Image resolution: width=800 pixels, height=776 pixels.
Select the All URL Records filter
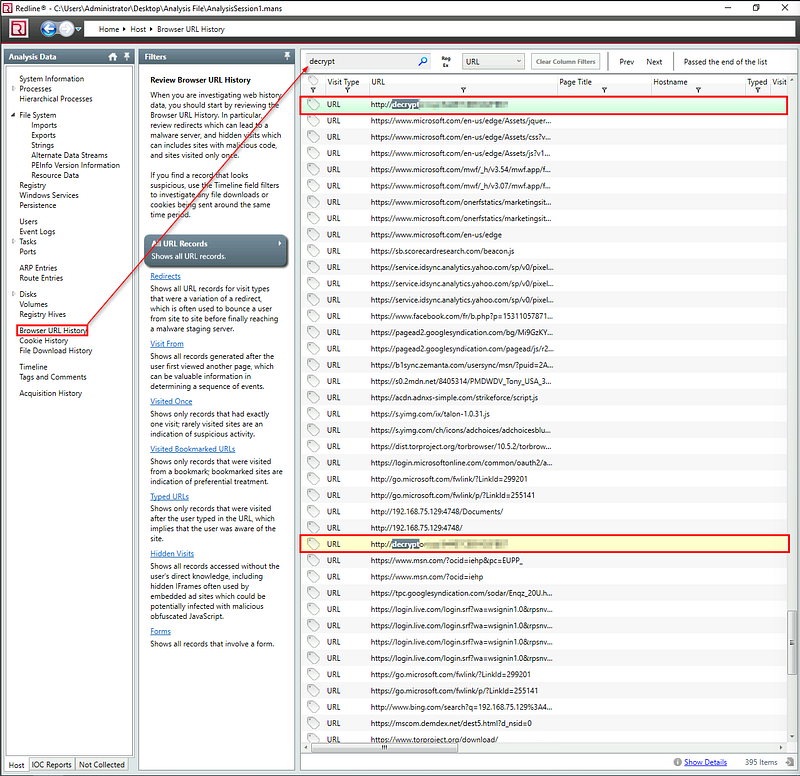pyautogui.click(x=216, y=250)
